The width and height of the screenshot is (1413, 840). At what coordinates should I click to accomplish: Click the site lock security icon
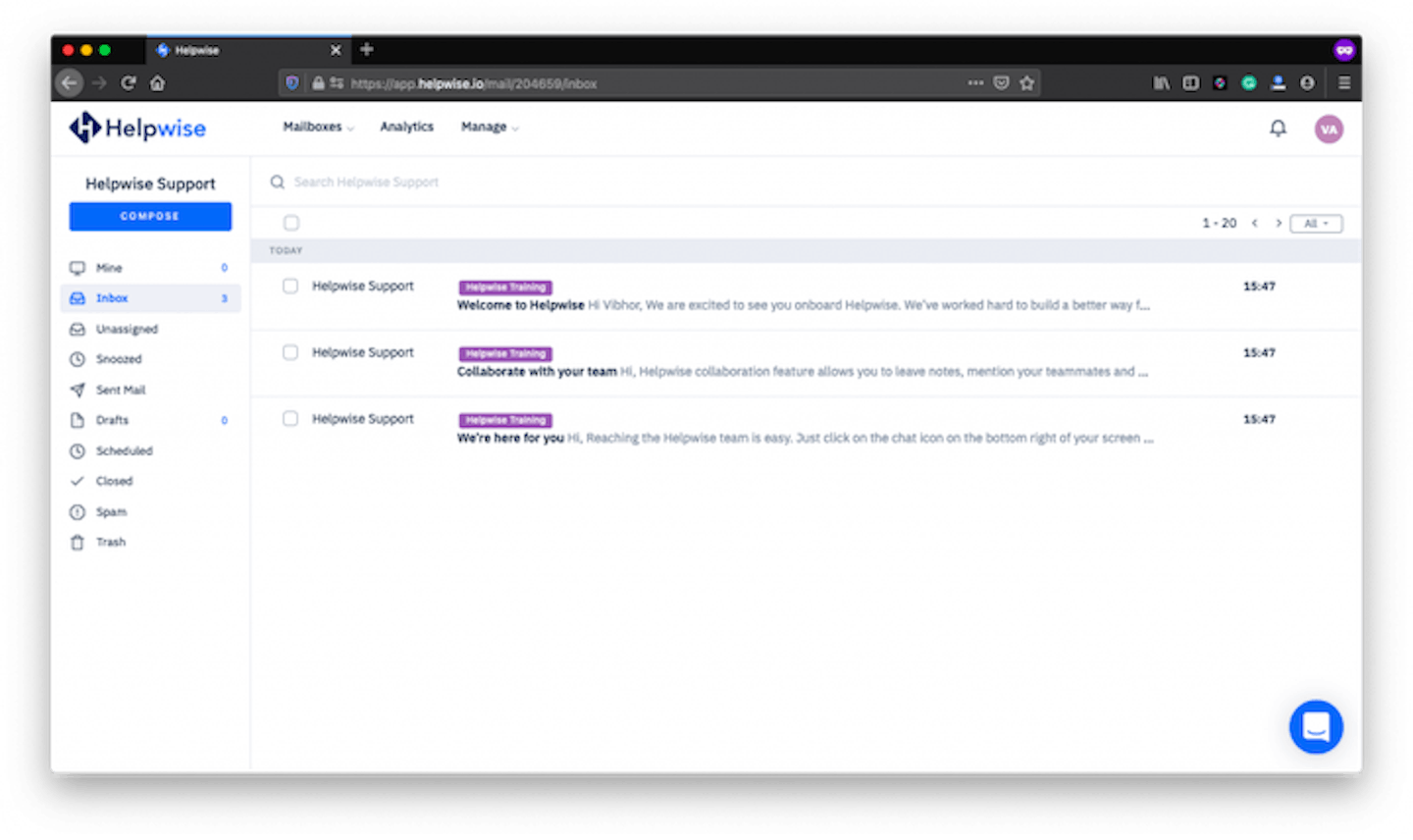coord(318,83)
